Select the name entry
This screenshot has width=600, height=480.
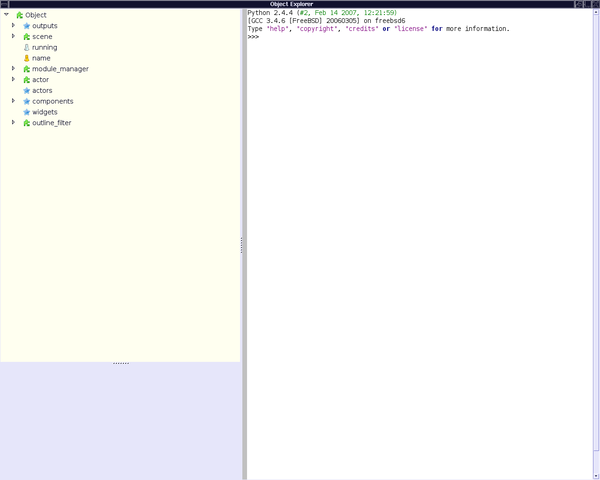[41, 58]
